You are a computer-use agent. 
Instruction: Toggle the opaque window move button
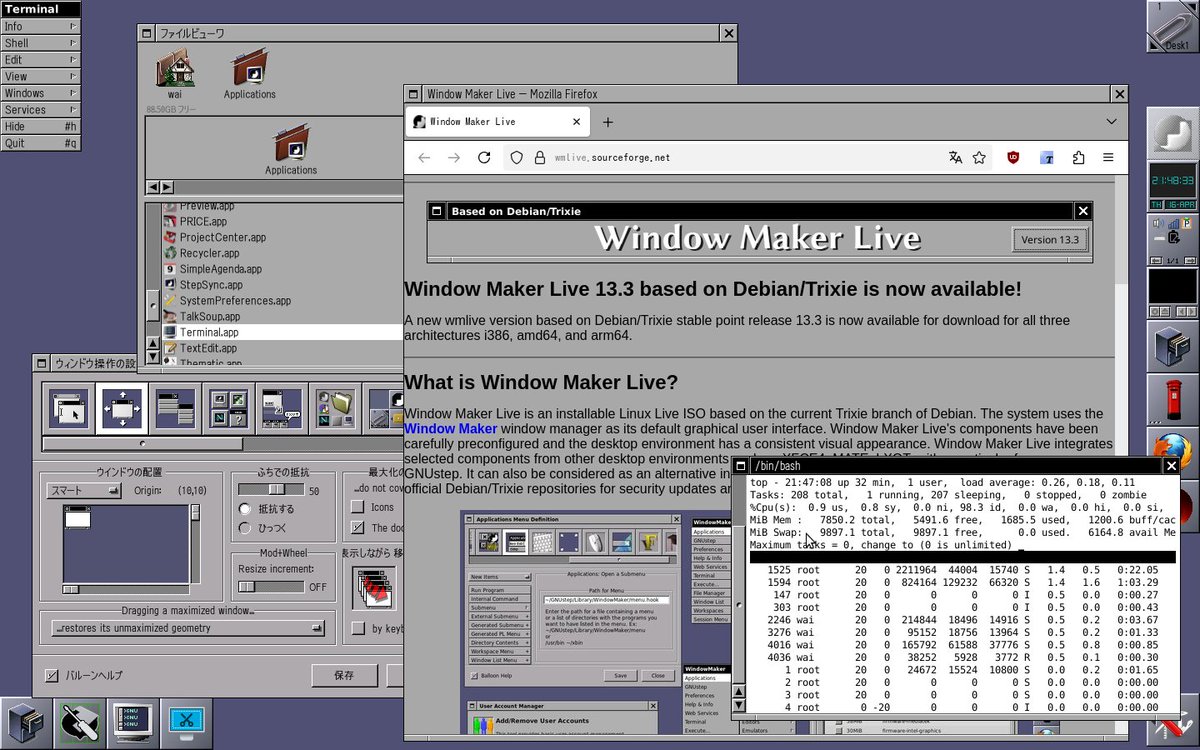tap(375, 587)
